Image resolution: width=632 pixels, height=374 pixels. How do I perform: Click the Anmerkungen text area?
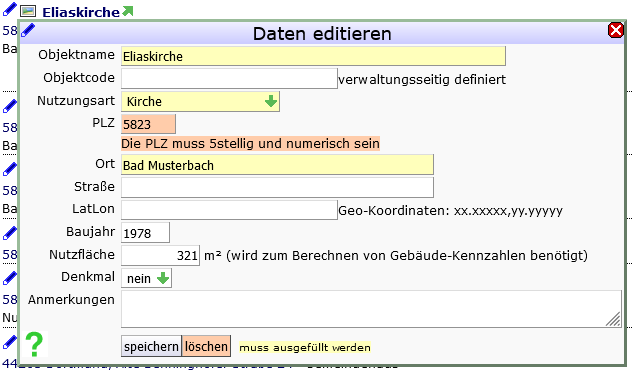371,309
